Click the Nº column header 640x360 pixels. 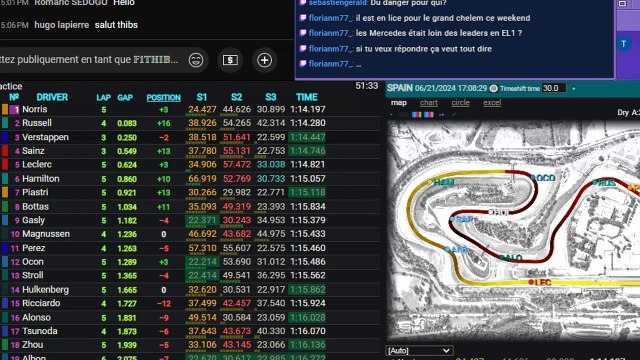(14, 97)
